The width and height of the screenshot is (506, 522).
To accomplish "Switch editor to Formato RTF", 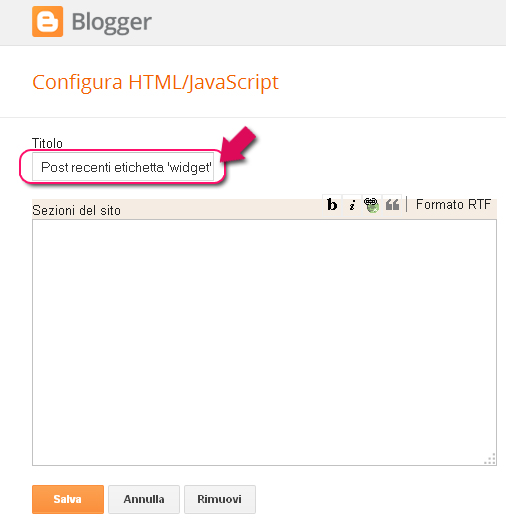I will [x=453, y=204].
